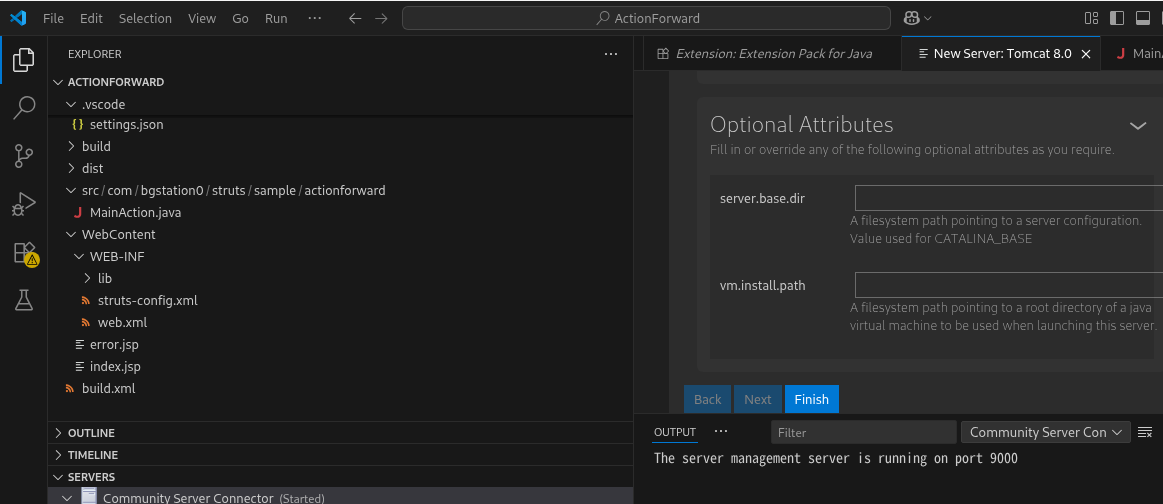Go back with the left arrow
Screen dimensions: 1163x504
[x=355, y=19]
